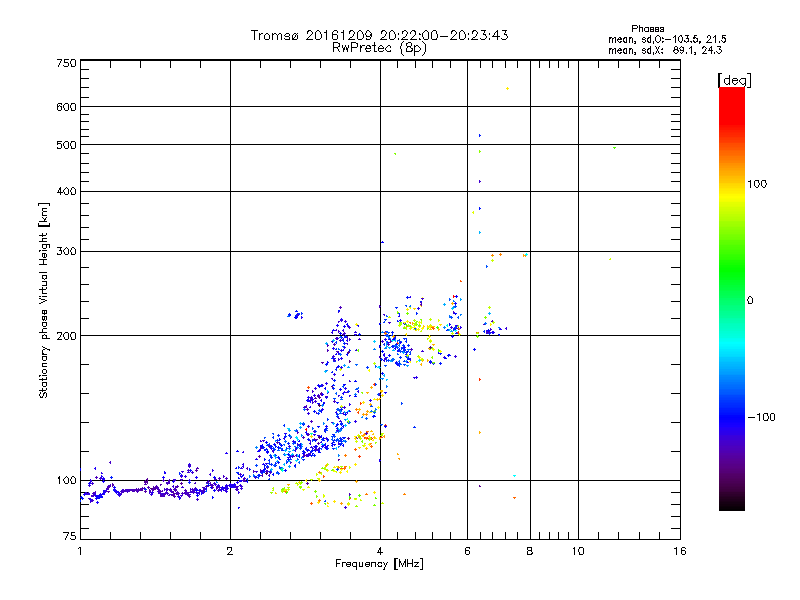Click the '100' label on the color bar
Image resolution: width=800 pixels, height=600 pixels.
click(x=757, y=184)
